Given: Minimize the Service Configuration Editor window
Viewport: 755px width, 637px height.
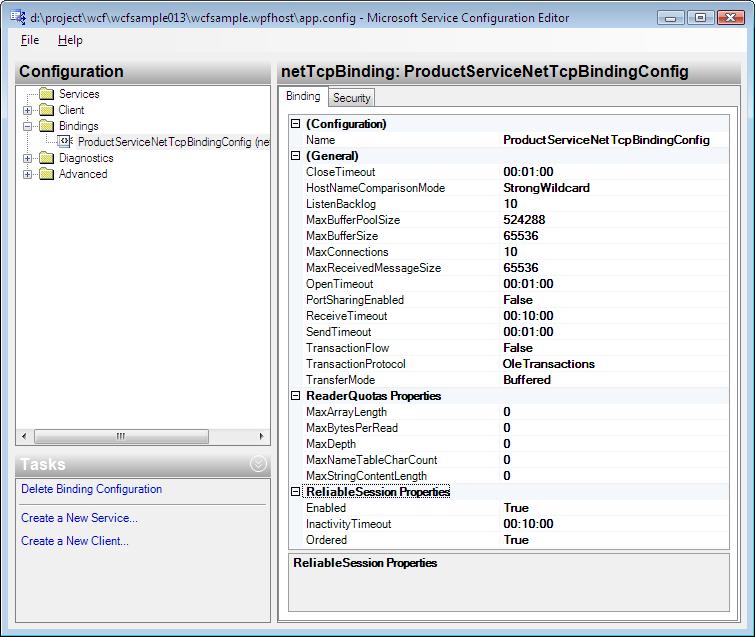Looking at the screenshot, I should click(x=670, y=18).
